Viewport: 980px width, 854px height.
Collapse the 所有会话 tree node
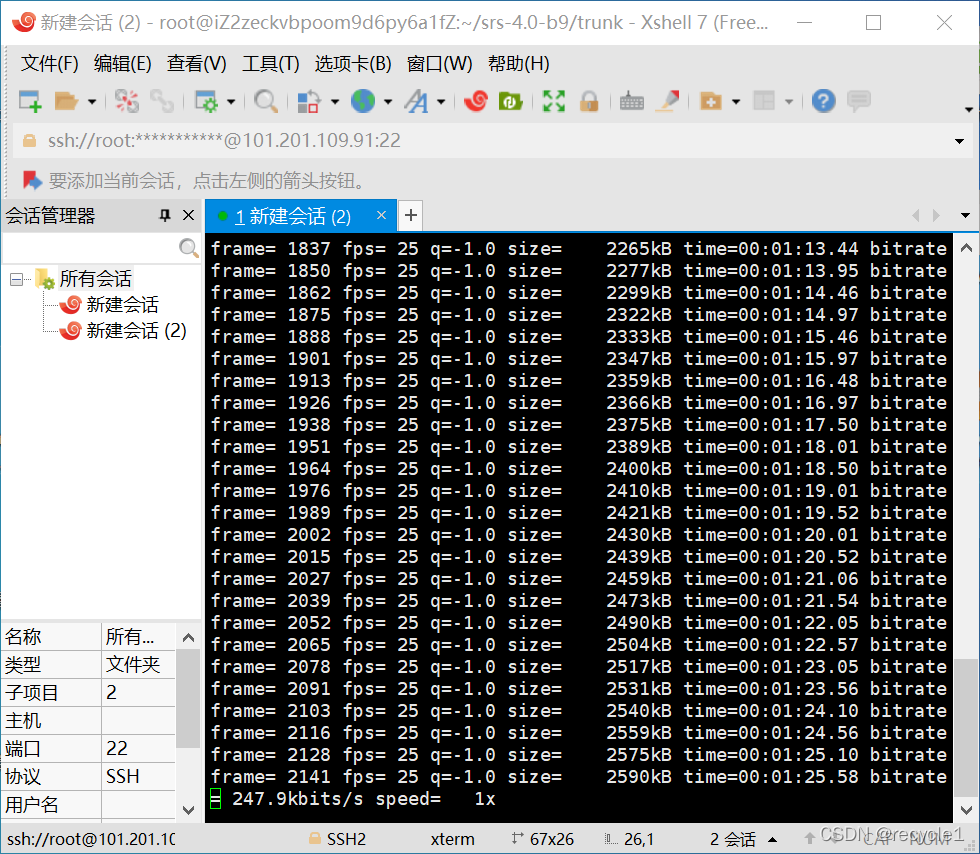(x=17, y=279)
